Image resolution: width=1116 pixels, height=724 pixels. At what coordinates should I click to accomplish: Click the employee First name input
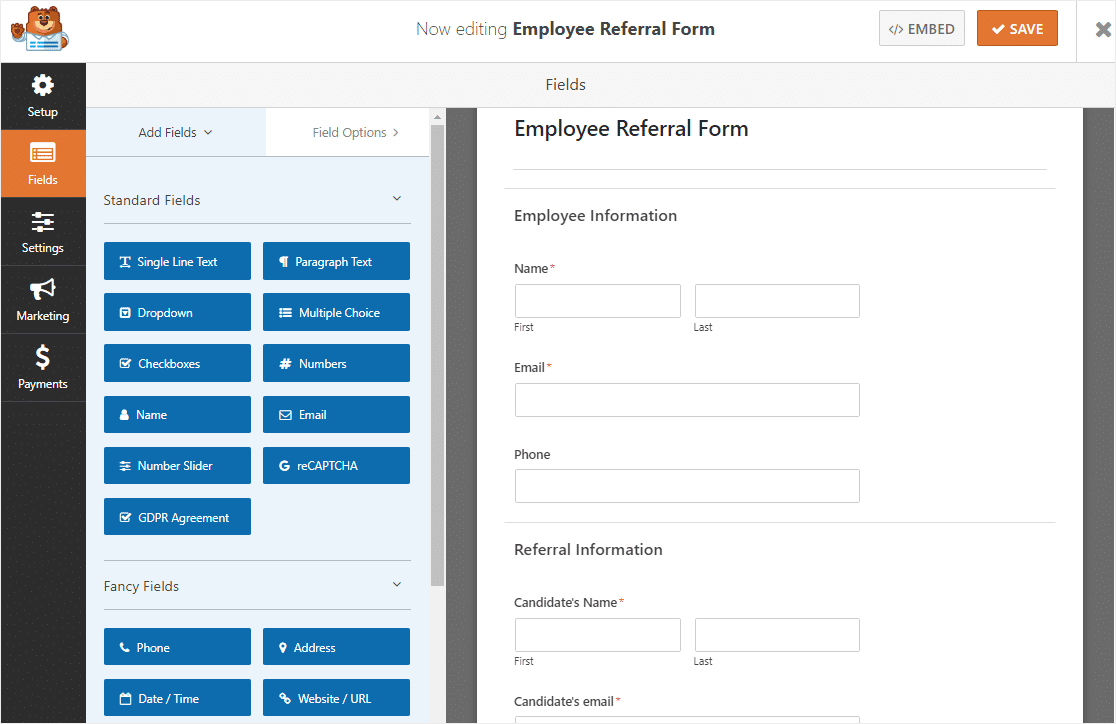click(597, 300)
